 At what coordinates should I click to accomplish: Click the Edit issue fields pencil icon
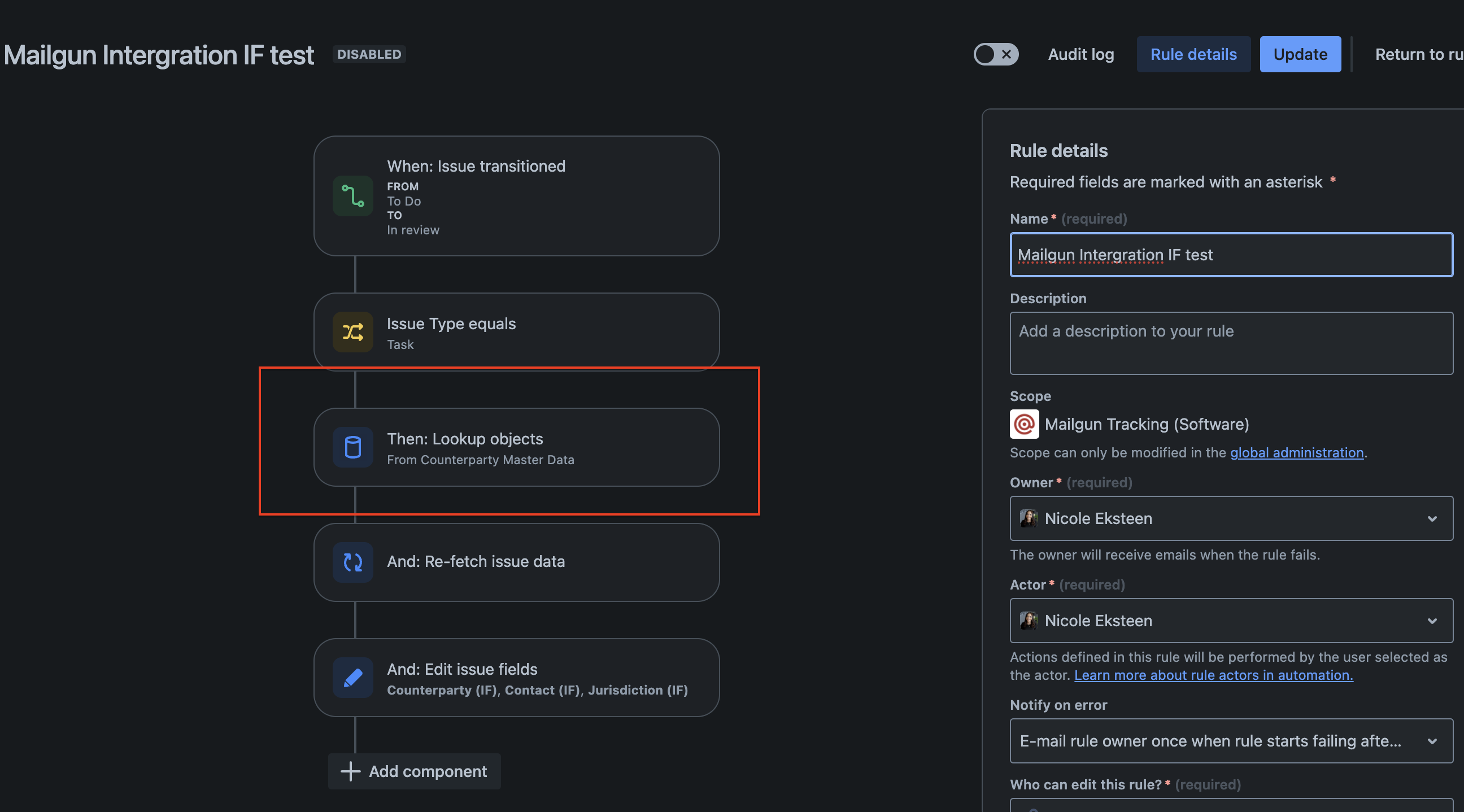pos(352,678)
